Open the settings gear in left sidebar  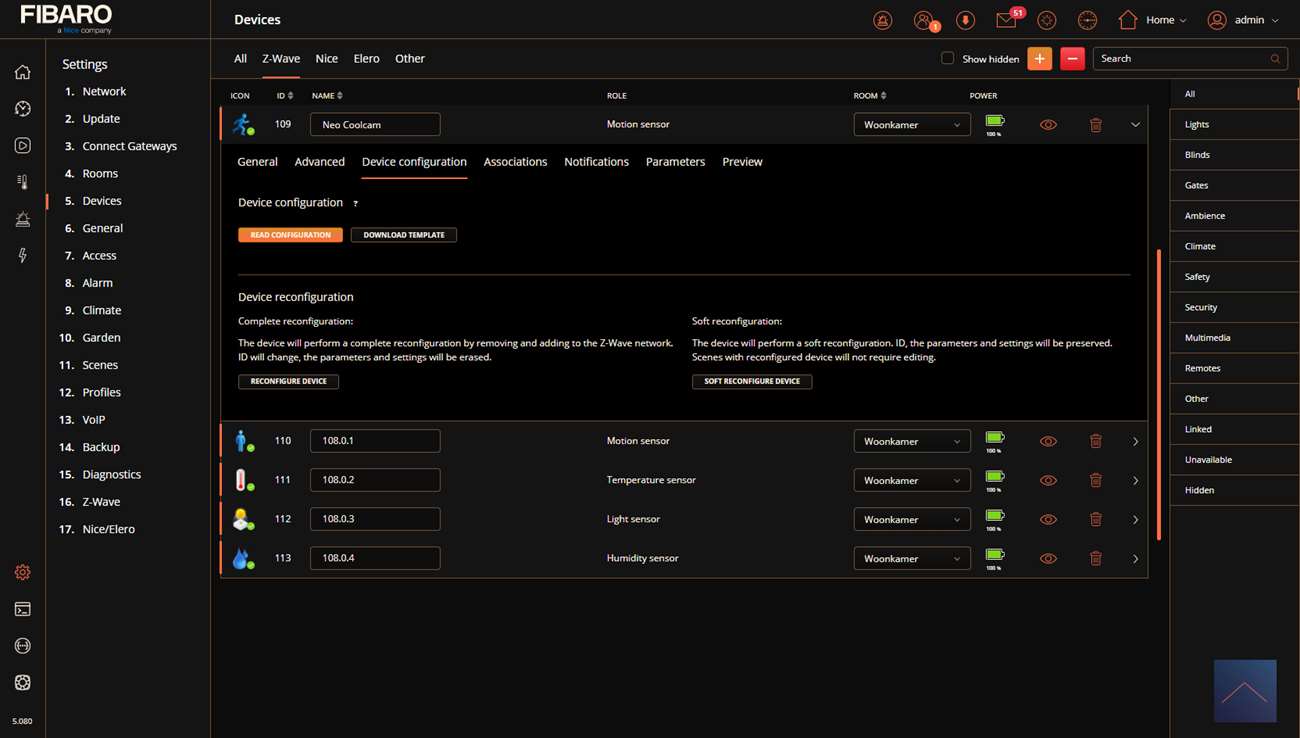22,572
